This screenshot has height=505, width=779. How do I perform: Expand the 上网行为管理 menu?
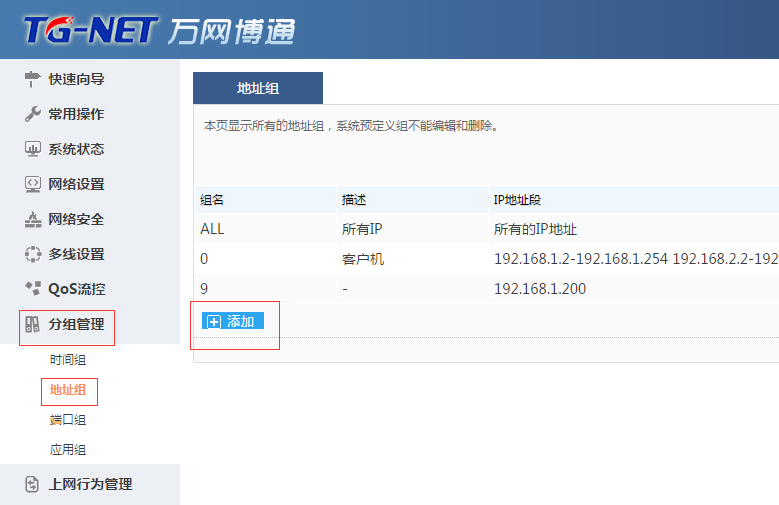coord(90,484)
